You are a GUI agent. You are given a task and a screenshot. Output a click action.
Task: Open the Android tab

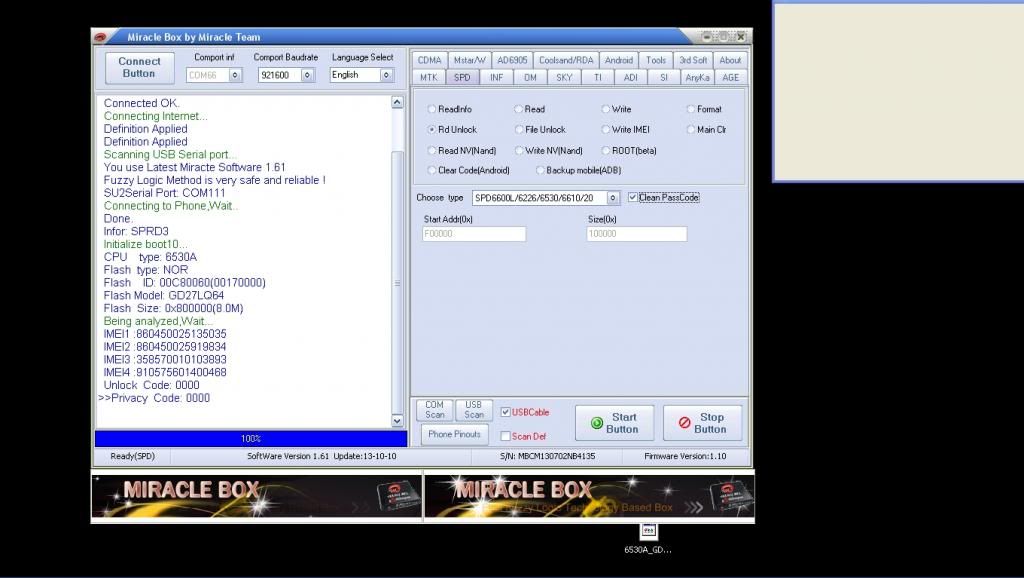point(618,60)
